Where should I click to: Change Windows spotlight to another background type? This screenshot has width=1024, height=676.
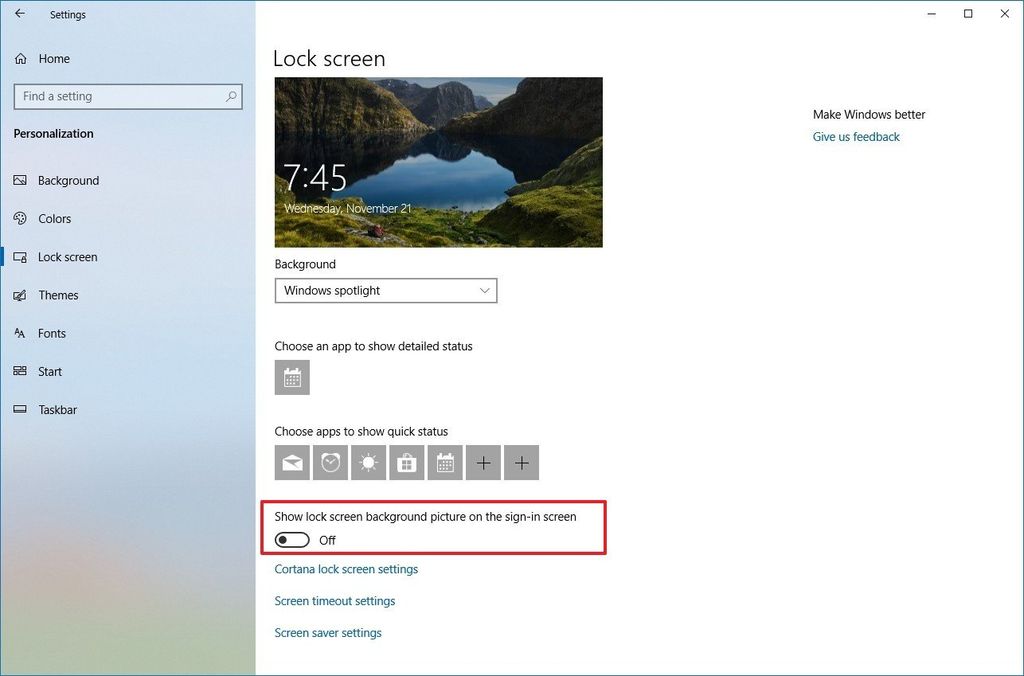pyautogui.click(x=386, y=290)
